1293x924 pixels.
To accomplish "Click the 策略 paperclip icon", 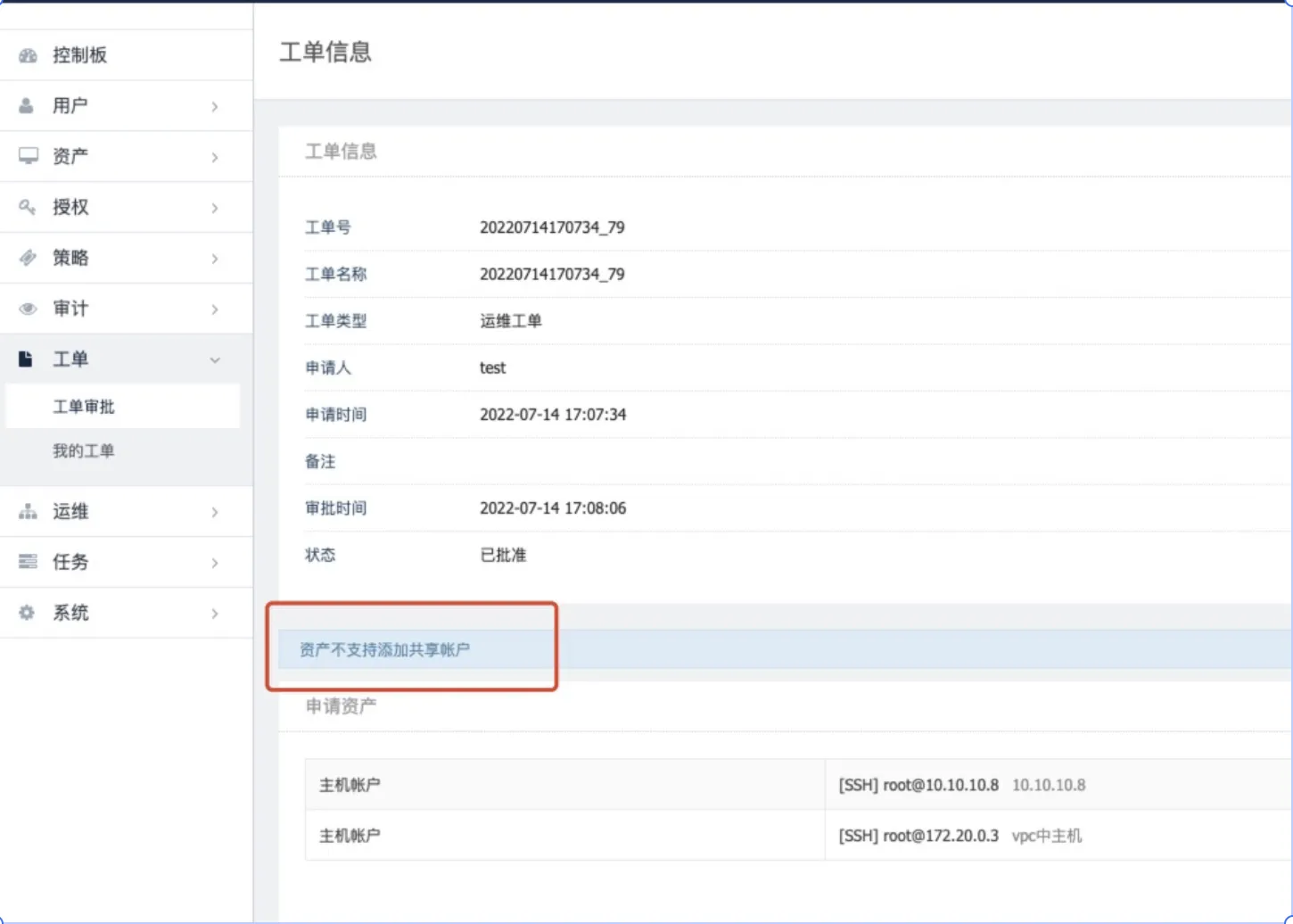I will coord(26,257).
